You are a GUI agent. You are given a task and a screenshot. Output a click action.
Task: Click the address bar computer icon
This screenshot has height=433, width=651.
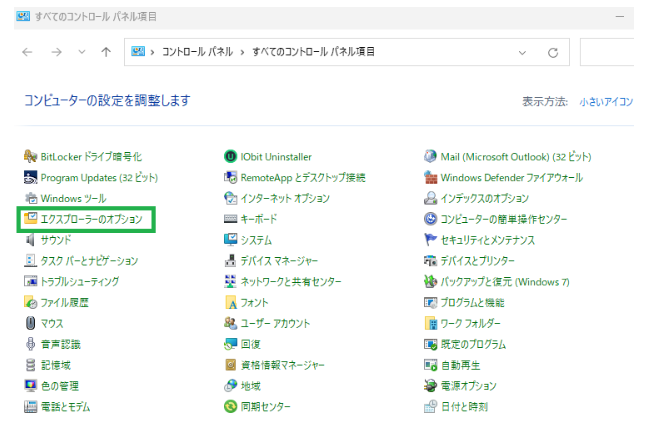coord(138,51)
